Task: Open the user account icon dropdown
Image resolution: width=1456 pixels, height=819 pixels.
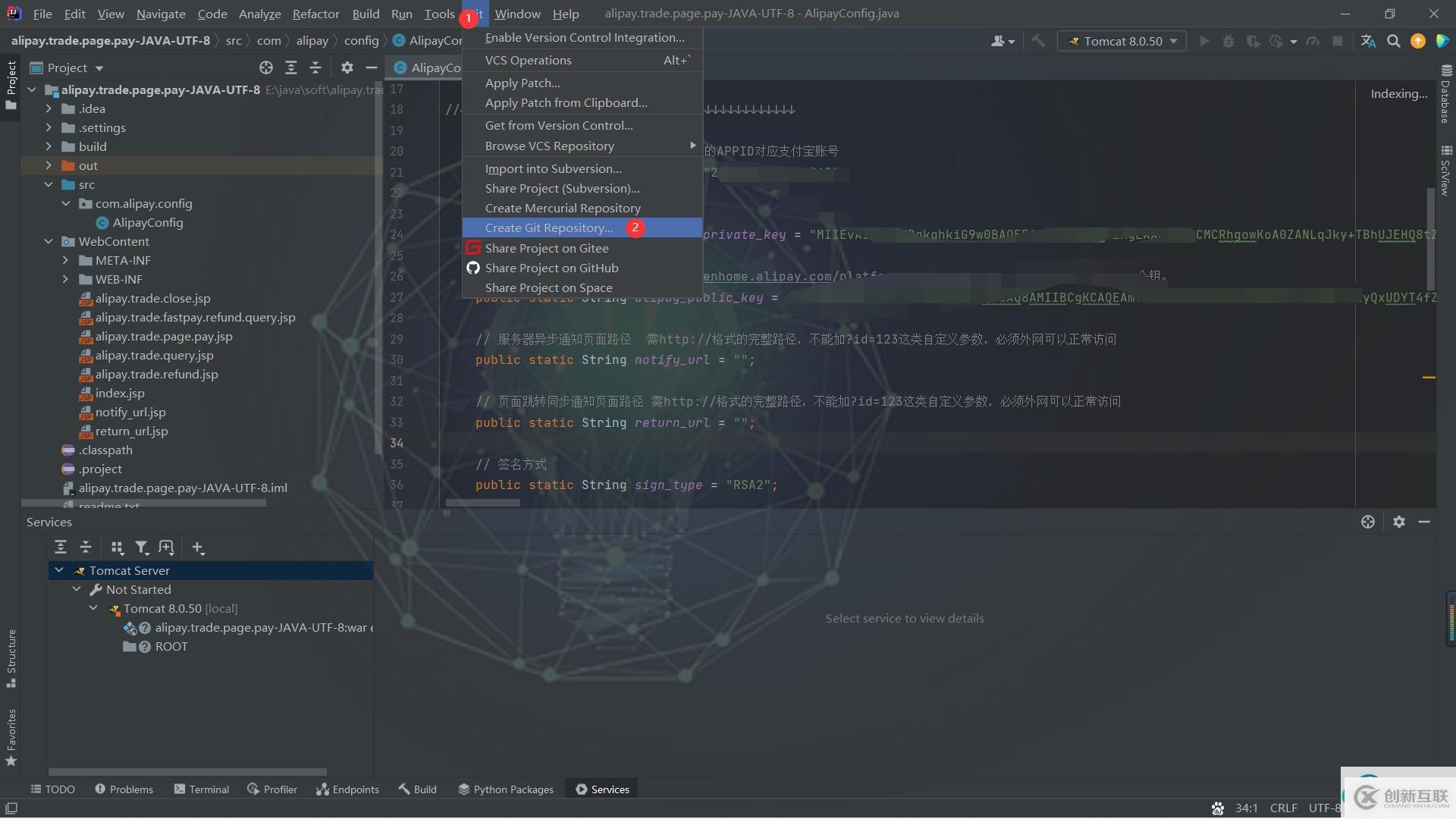Action: [1003, 41]
